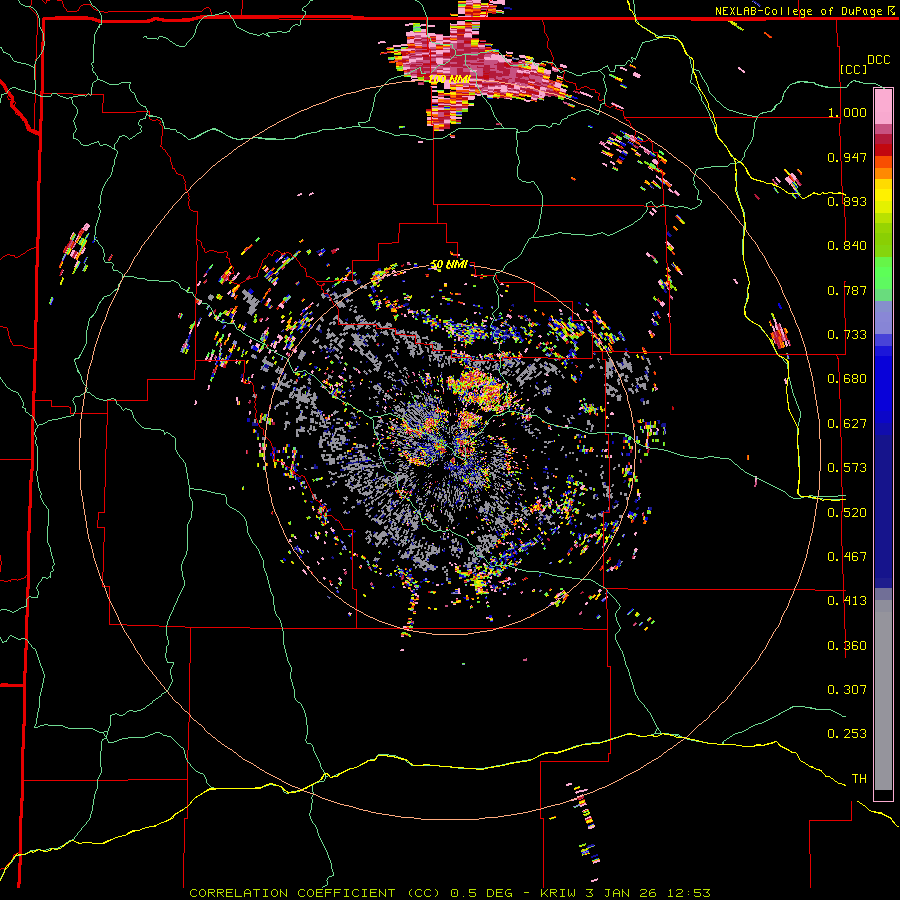Click the 50 NMI range ring label
The image size is (900, 900).
pos(449,265)
